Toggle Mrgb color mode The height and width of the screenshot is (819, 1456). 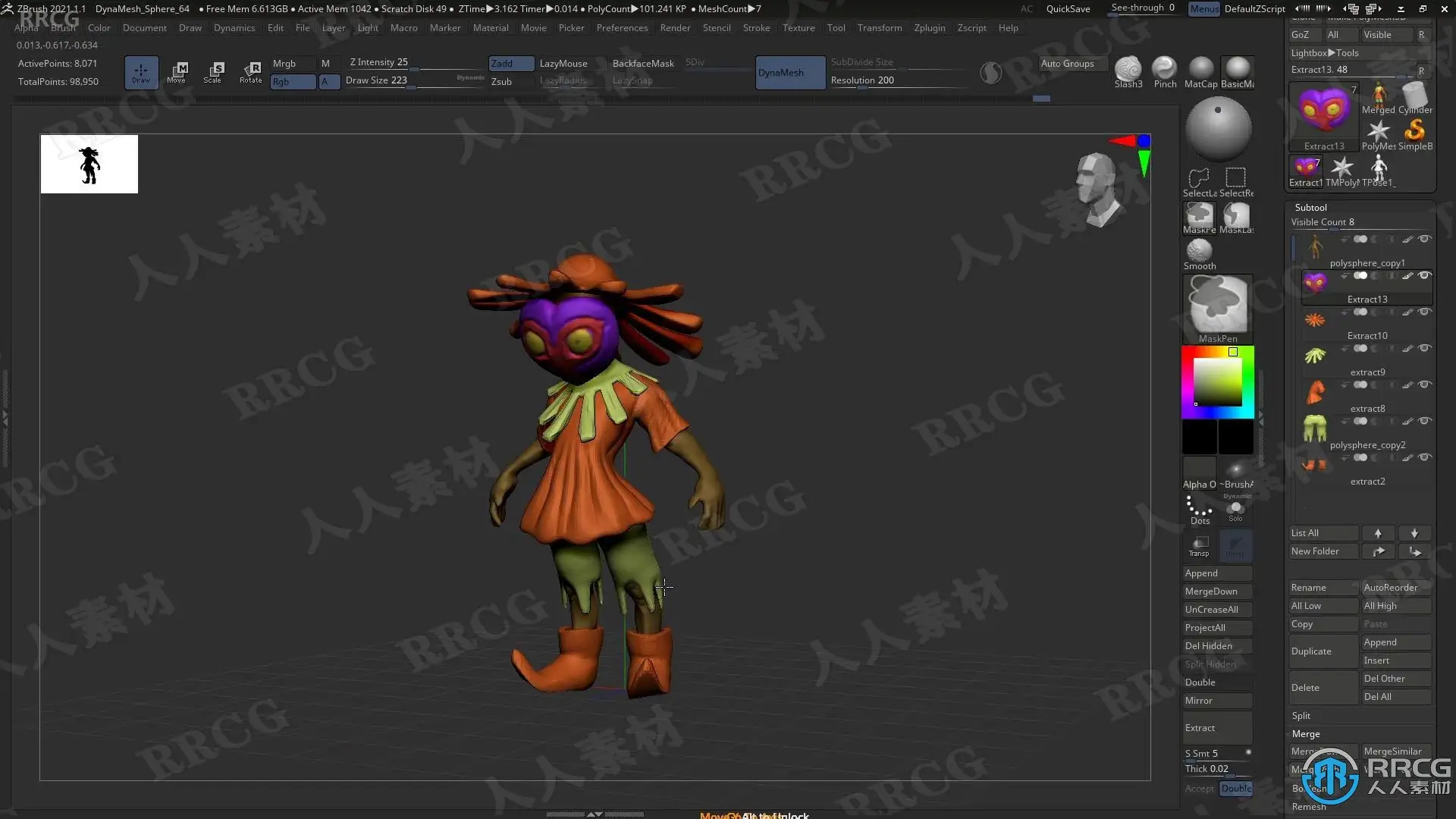point(293,64)
